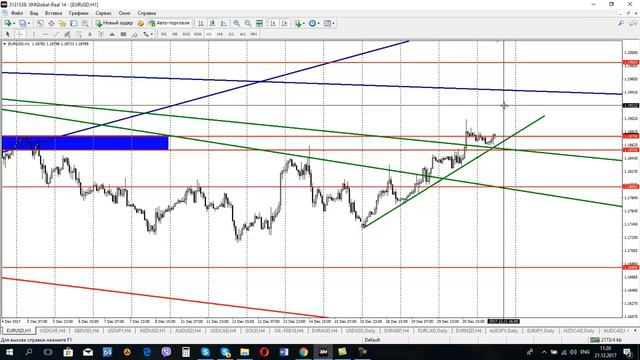Switch chart to Candlesticks mode
The image size is (640, 360).
[212, 23]
